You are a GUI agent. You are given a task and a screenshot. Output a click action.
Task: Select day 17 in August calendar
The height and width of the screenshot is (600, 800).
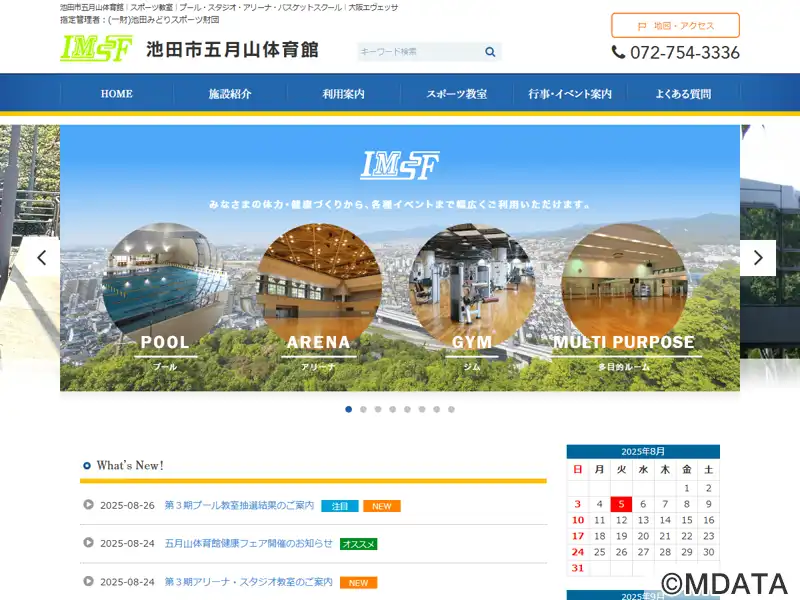pos(578,536)
